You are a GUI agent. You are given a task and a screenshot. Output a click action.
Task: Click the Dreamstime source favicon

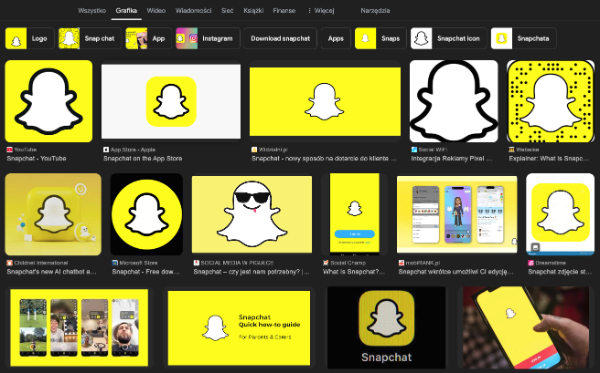tap(531, 263)
